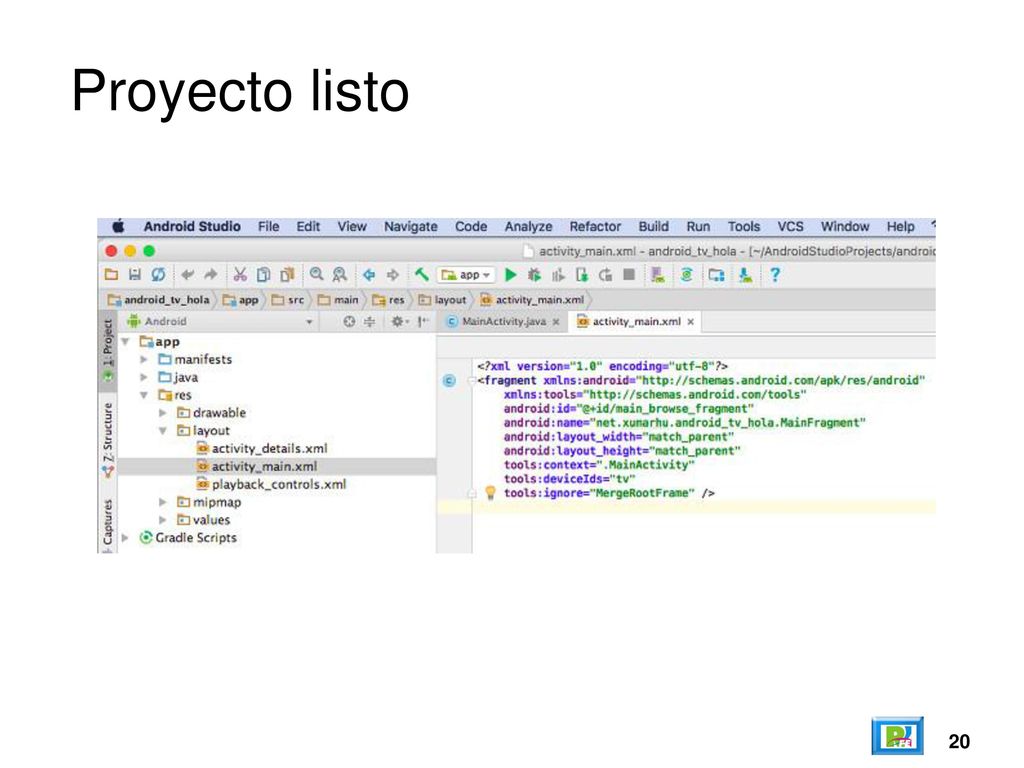This screenshot has height=768, width=1024.
Task: Open the VCS menu
Action: [790, 227]
